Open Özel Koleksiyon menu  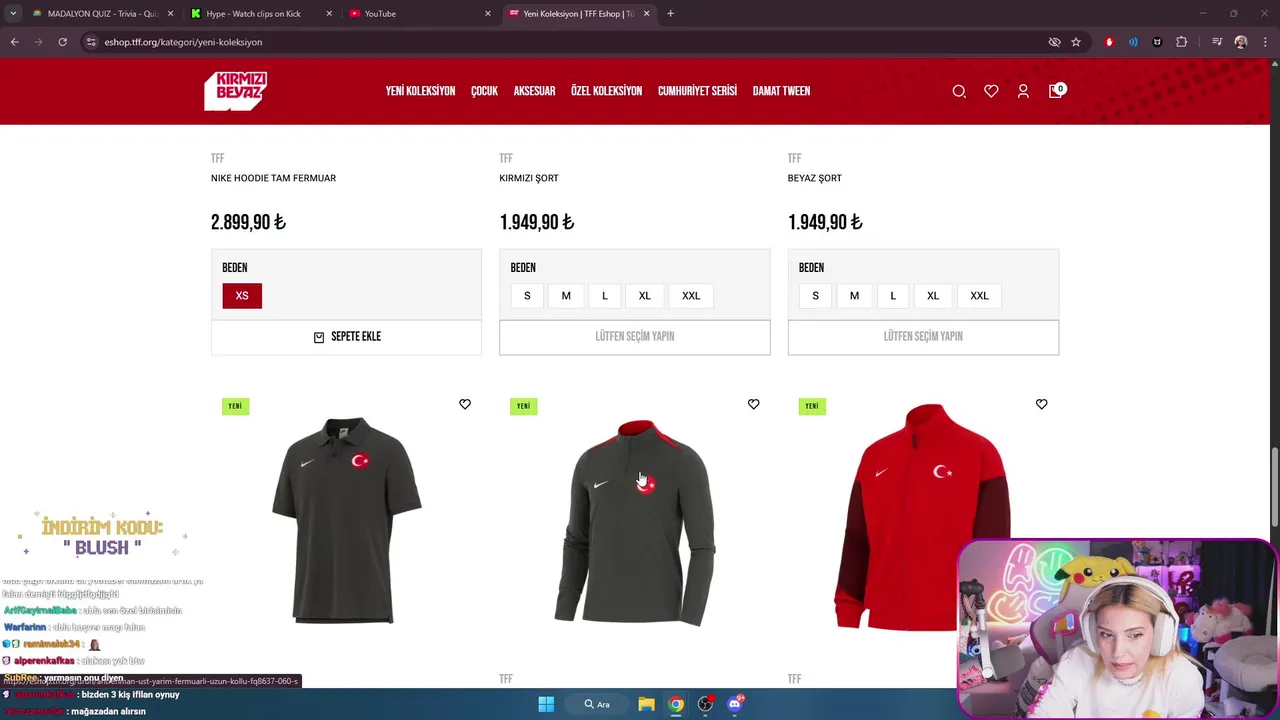[x=606, y=91]
